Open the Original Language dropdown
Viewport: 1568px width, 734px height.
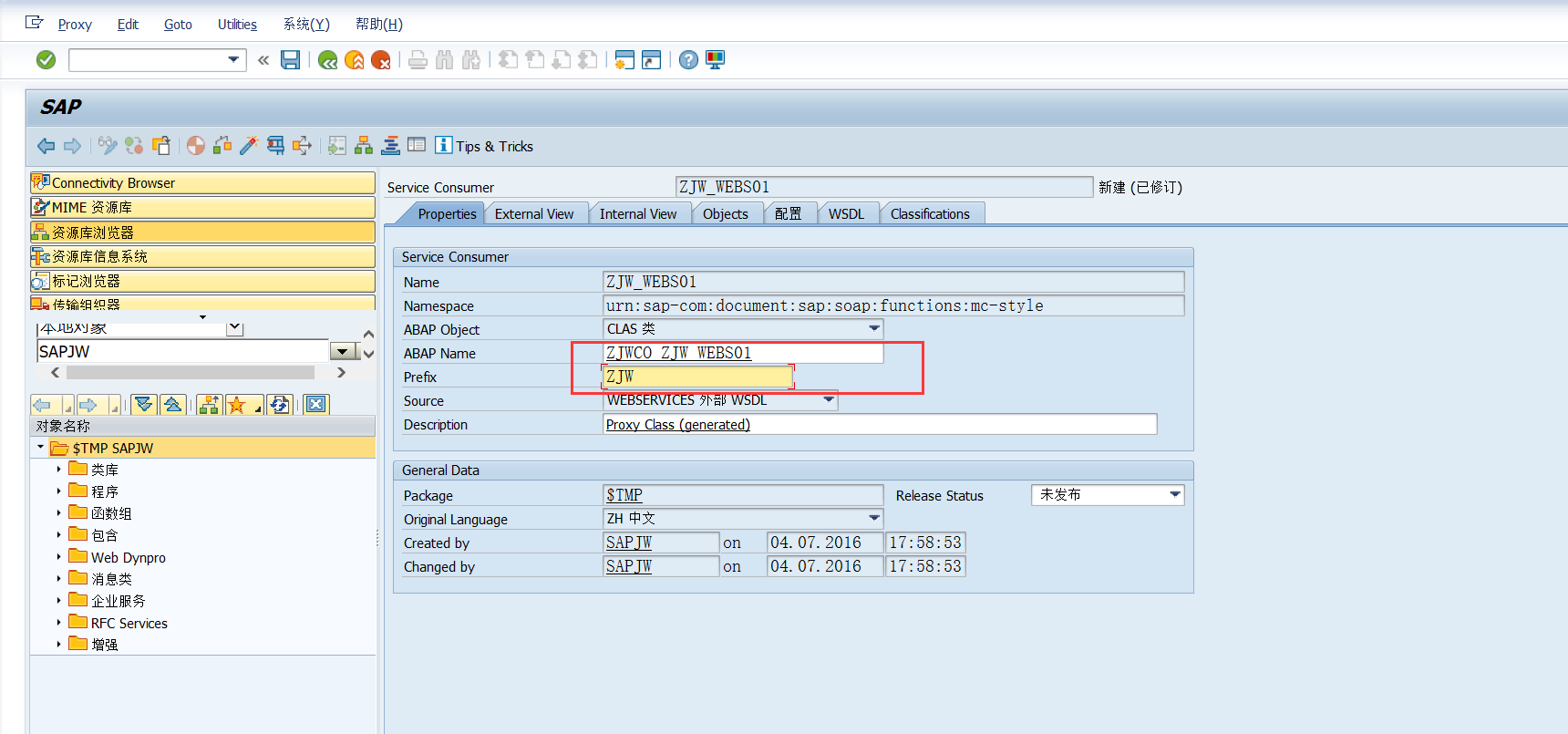click(874, 518)
